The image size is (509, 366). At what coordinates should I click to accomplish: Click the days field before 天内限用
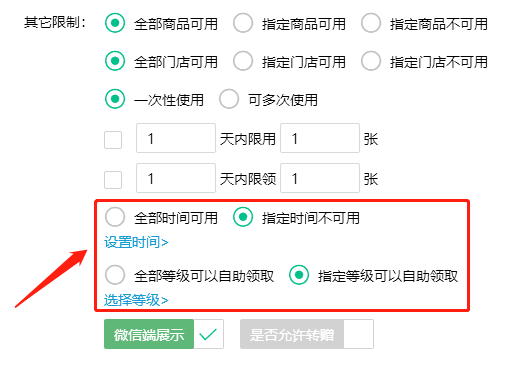176,138
